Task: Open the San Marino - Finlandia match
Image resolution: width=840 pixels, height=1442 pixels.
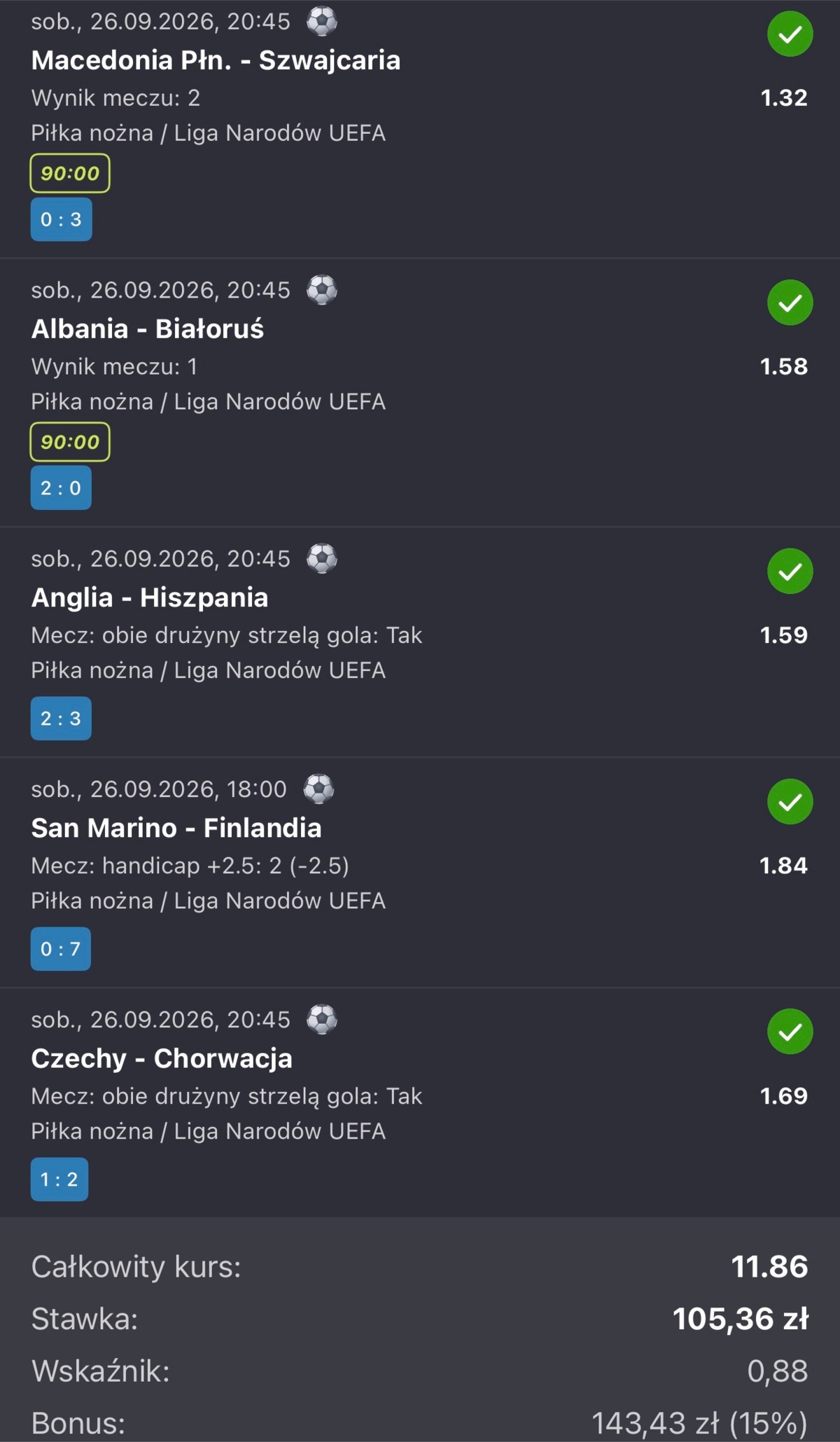Action: pyautogui.click(x=176, y=828)
